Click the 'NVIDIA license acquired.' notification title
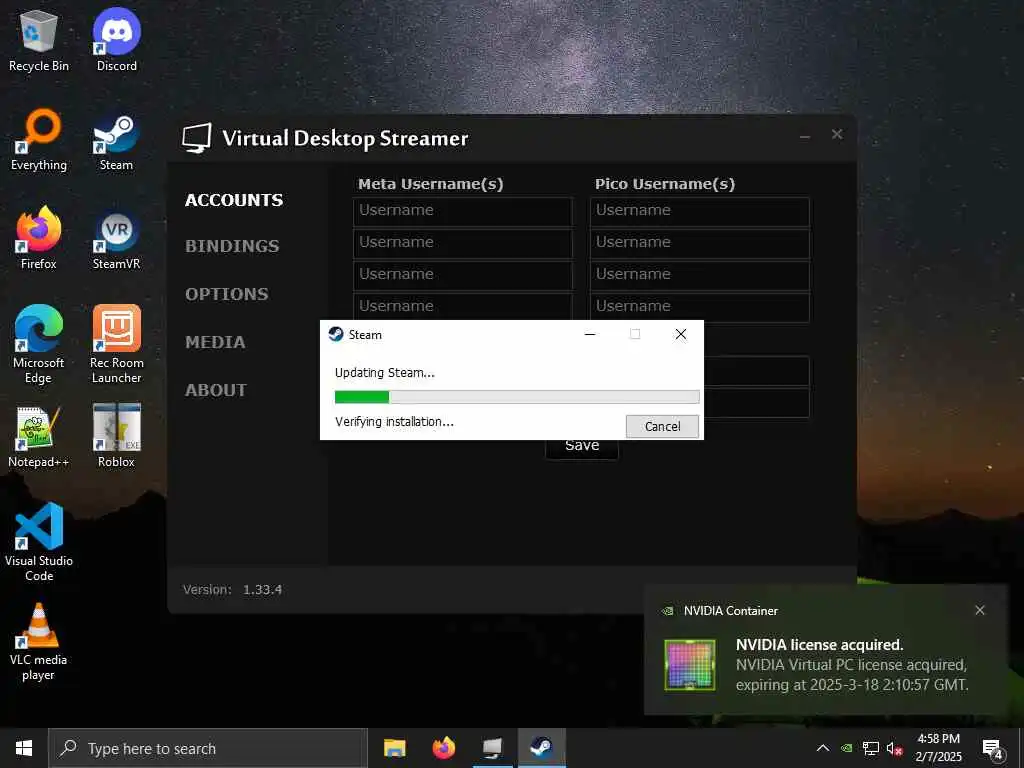This screenshot has width=1024, height=768. (820, 645)
